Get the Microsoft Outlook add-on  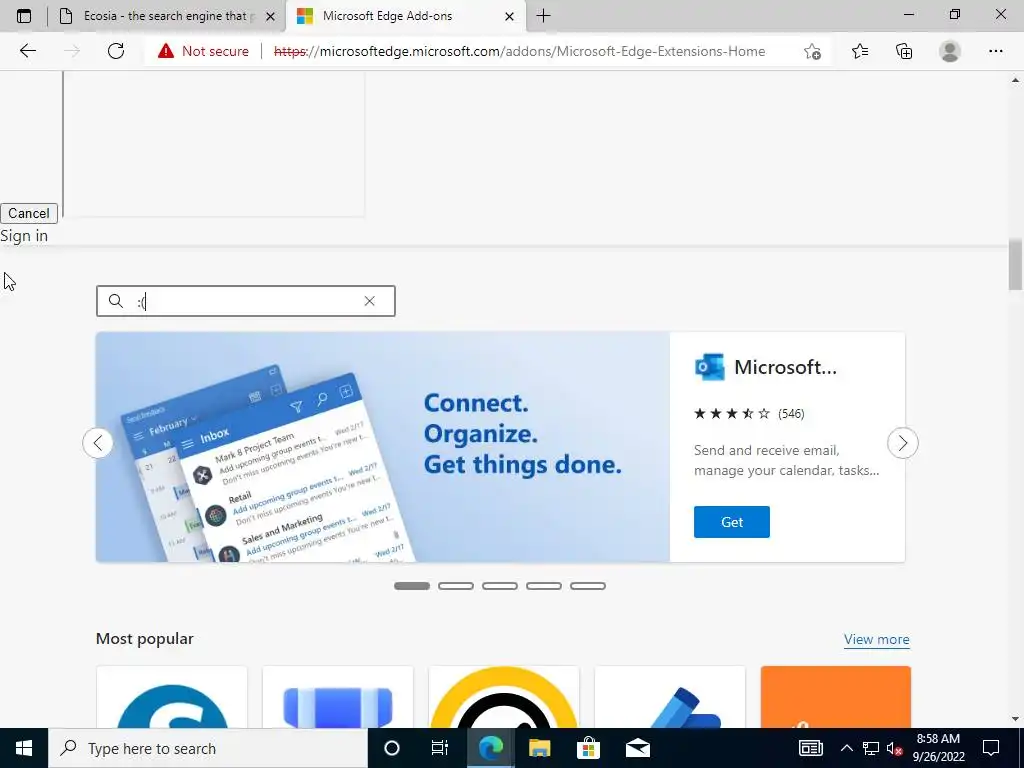731,522
